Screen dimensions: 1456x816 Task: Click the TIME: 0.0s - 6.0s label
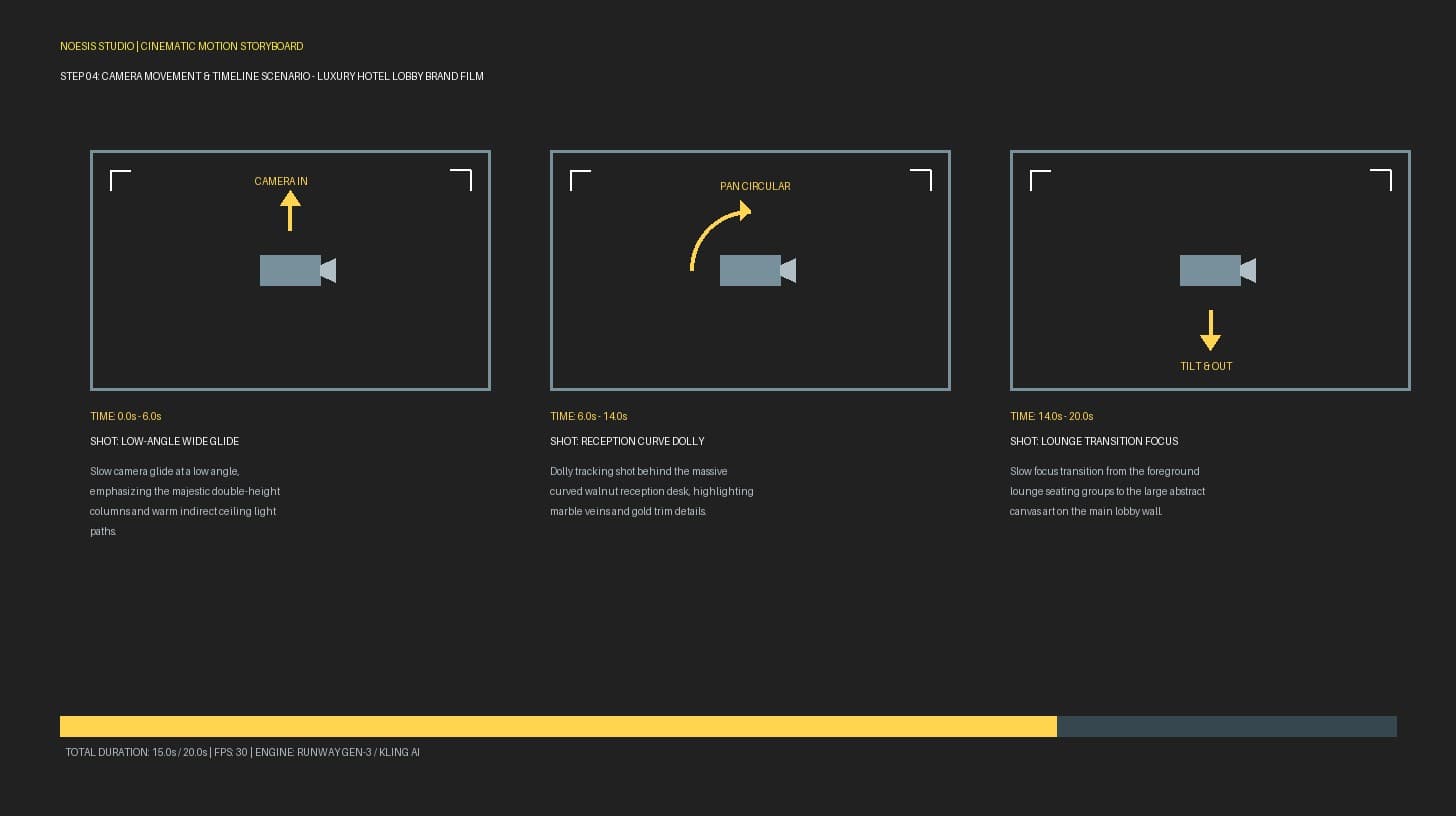pyautogui.click(x=125, y=416)
